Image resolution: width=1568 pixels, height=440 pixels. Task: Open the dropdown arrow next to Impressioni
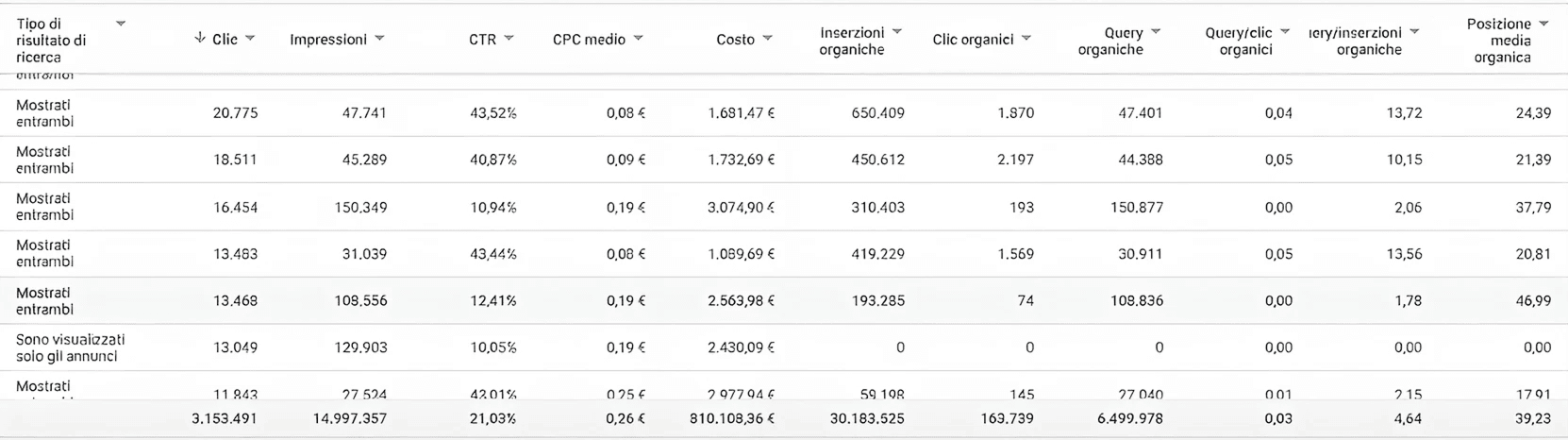(x=379, y=39)
